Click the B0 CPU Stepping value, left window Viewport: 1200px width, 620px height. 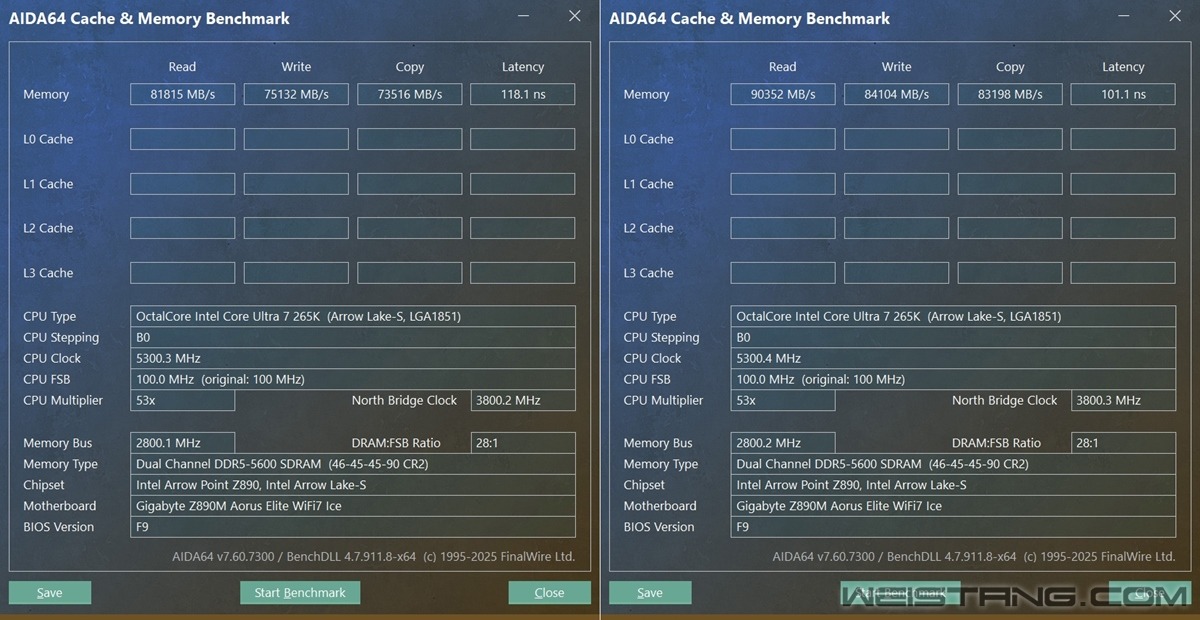(353, 337)
